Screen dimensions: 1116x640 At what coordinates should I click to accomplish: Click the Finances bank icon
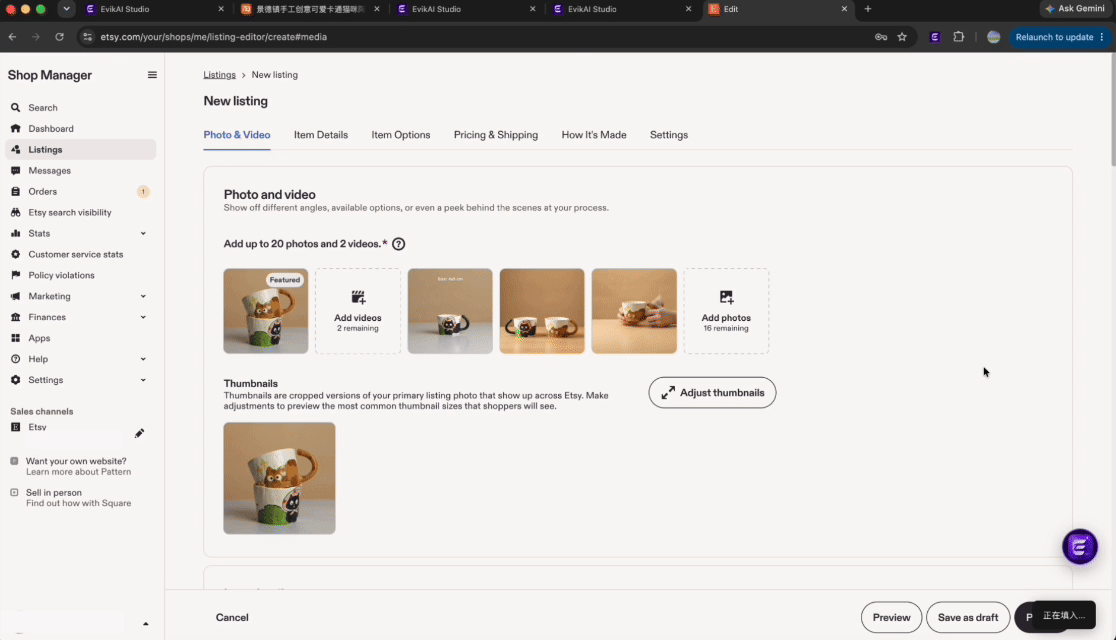tap(15, 317)
